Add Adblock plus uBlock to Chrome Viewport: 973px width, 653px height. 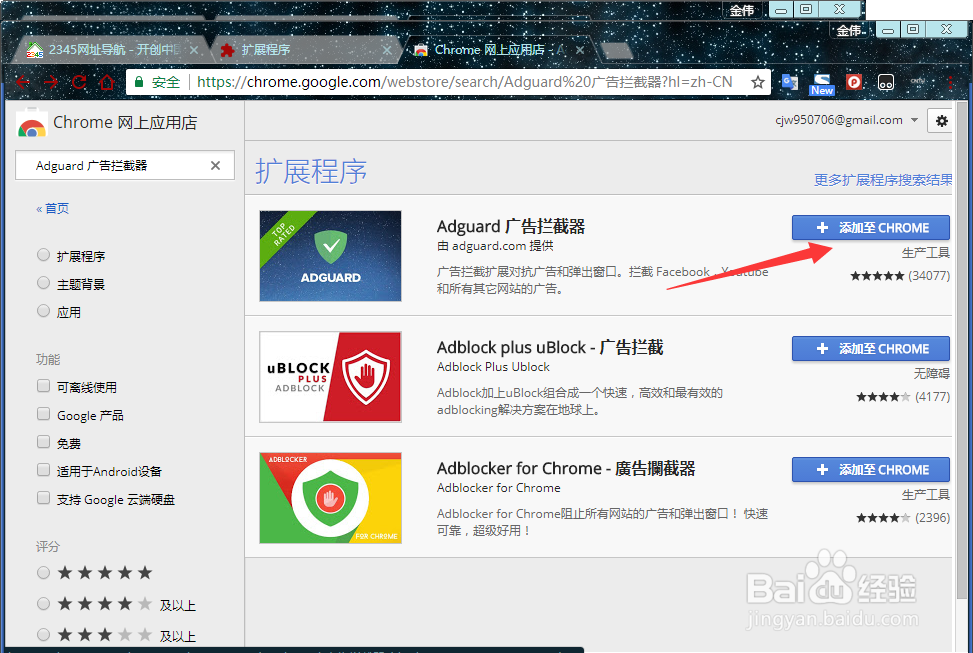871,349
